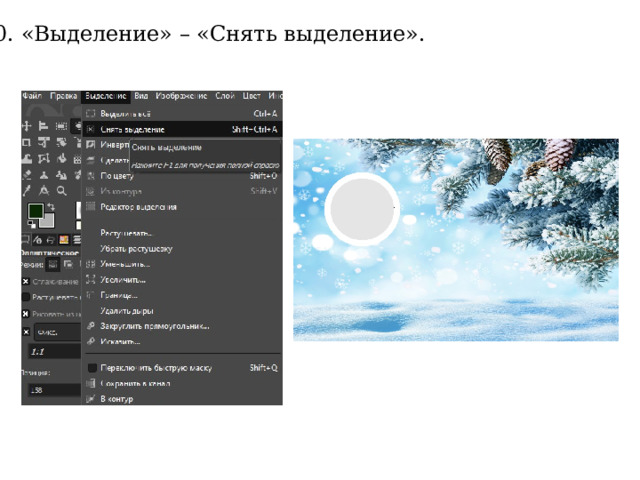Viewport: 640px width, 480px height.
Task: Choose Увеличить... menu item
Action: click(x=182, y=280)
